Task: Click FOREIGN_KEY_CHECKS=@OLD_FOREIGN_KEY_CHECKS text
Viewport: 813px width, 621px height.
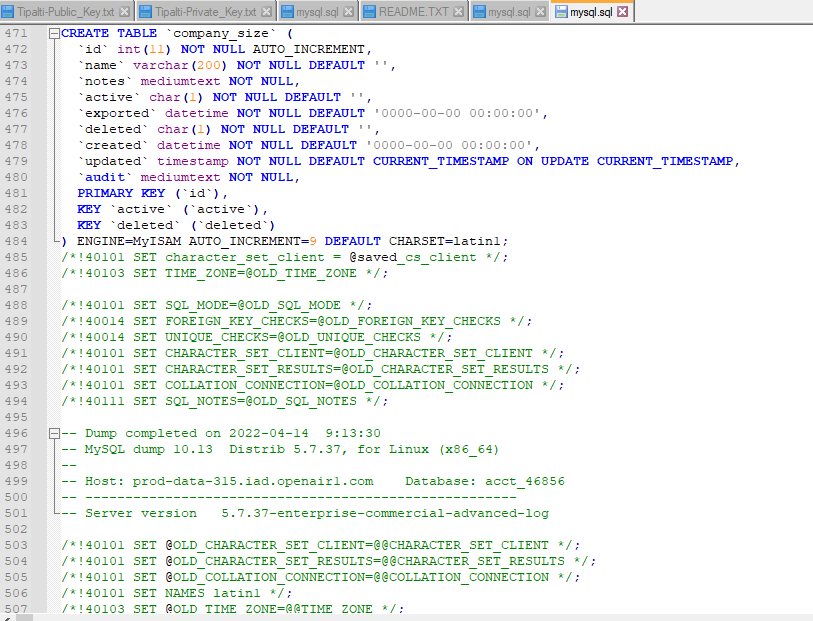Action: click(333, 321)
